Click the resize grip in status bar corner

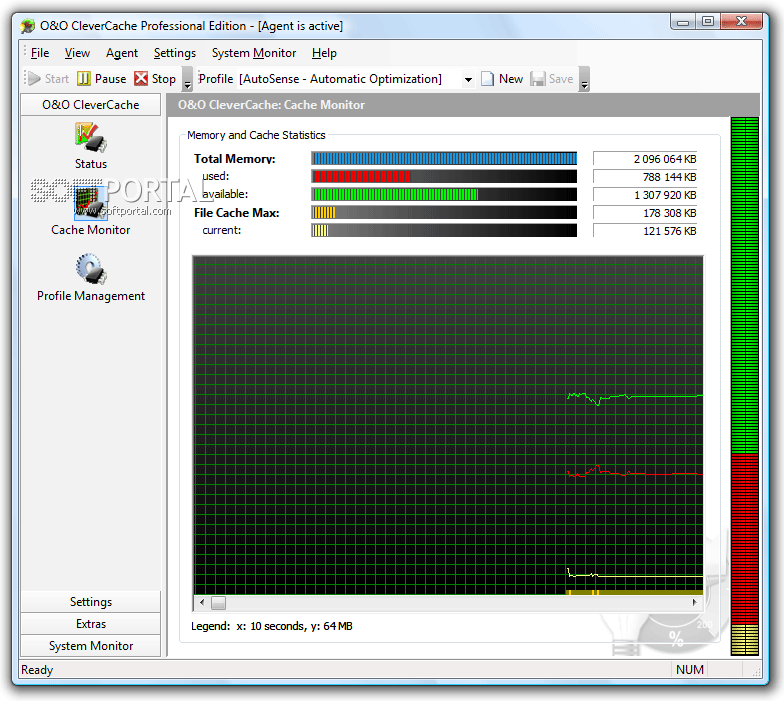click(x=756, y=672)
